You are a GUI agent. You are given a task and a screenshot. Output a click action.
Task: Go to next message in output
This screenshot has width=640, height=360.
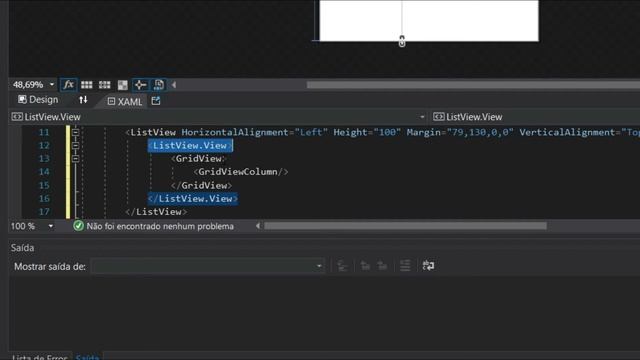tap(382, 266)
